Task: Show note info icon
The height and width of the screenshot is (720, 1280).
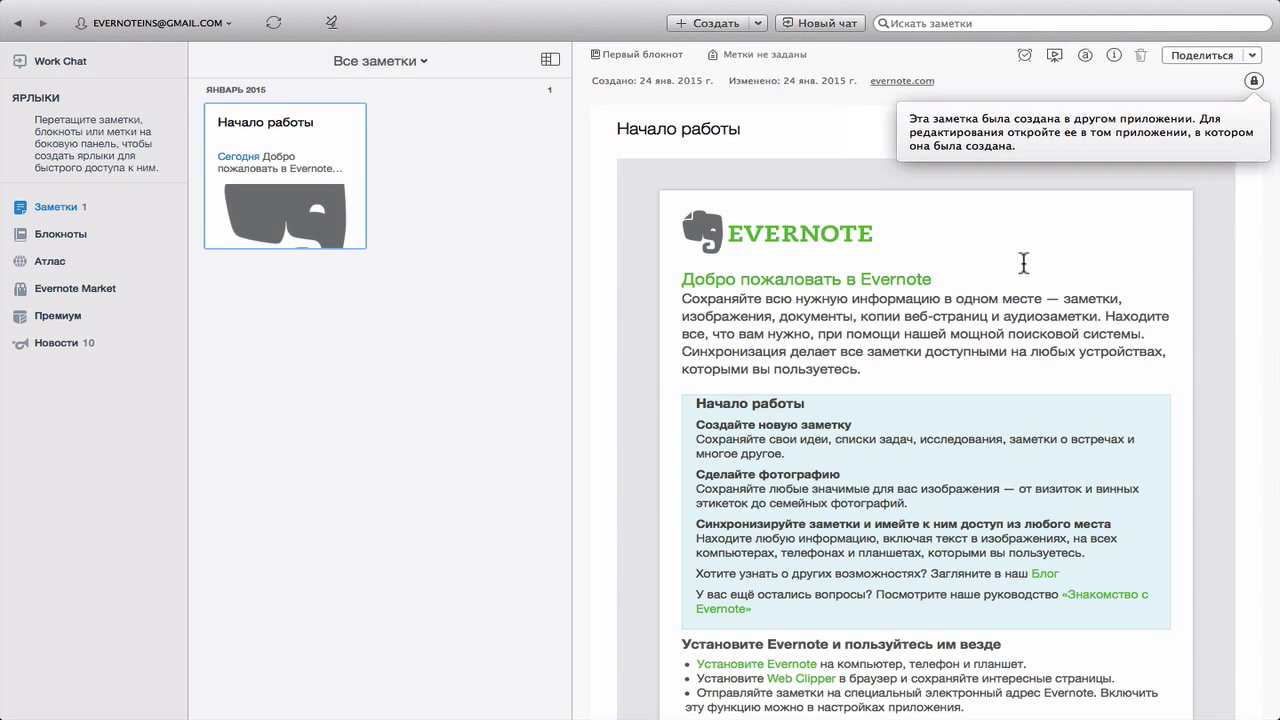Action: tap(1113, 56)
